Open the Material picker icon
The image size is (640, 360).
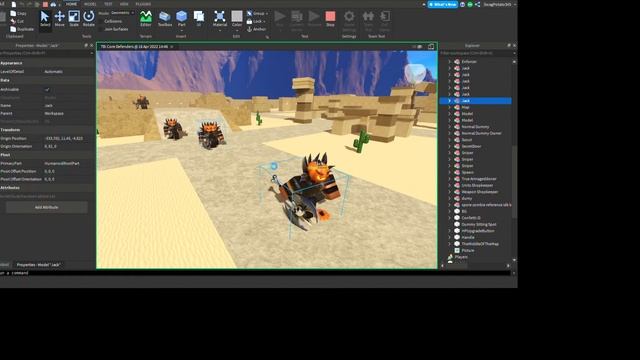(220, 16)
